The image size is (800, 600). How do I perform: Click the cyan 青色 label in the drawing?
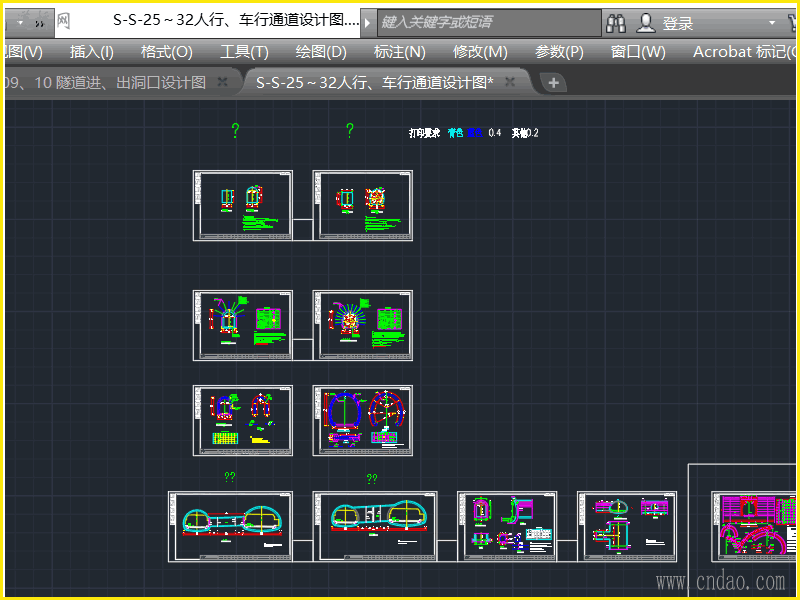[455, 133]
